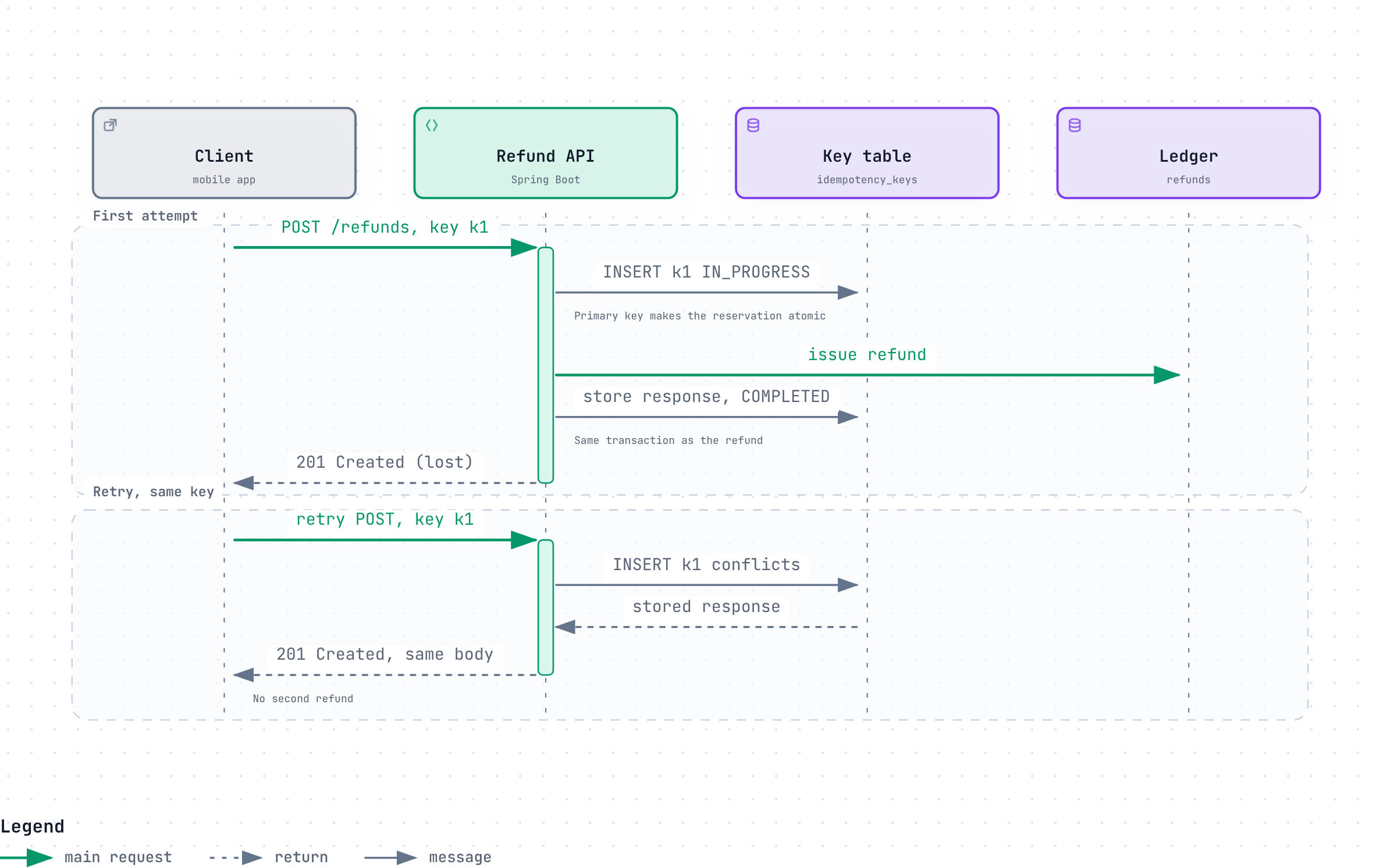Click the note 'Same transaction as the refund'
Screen dimensions: 1380x868
click(x=668, y=440)
